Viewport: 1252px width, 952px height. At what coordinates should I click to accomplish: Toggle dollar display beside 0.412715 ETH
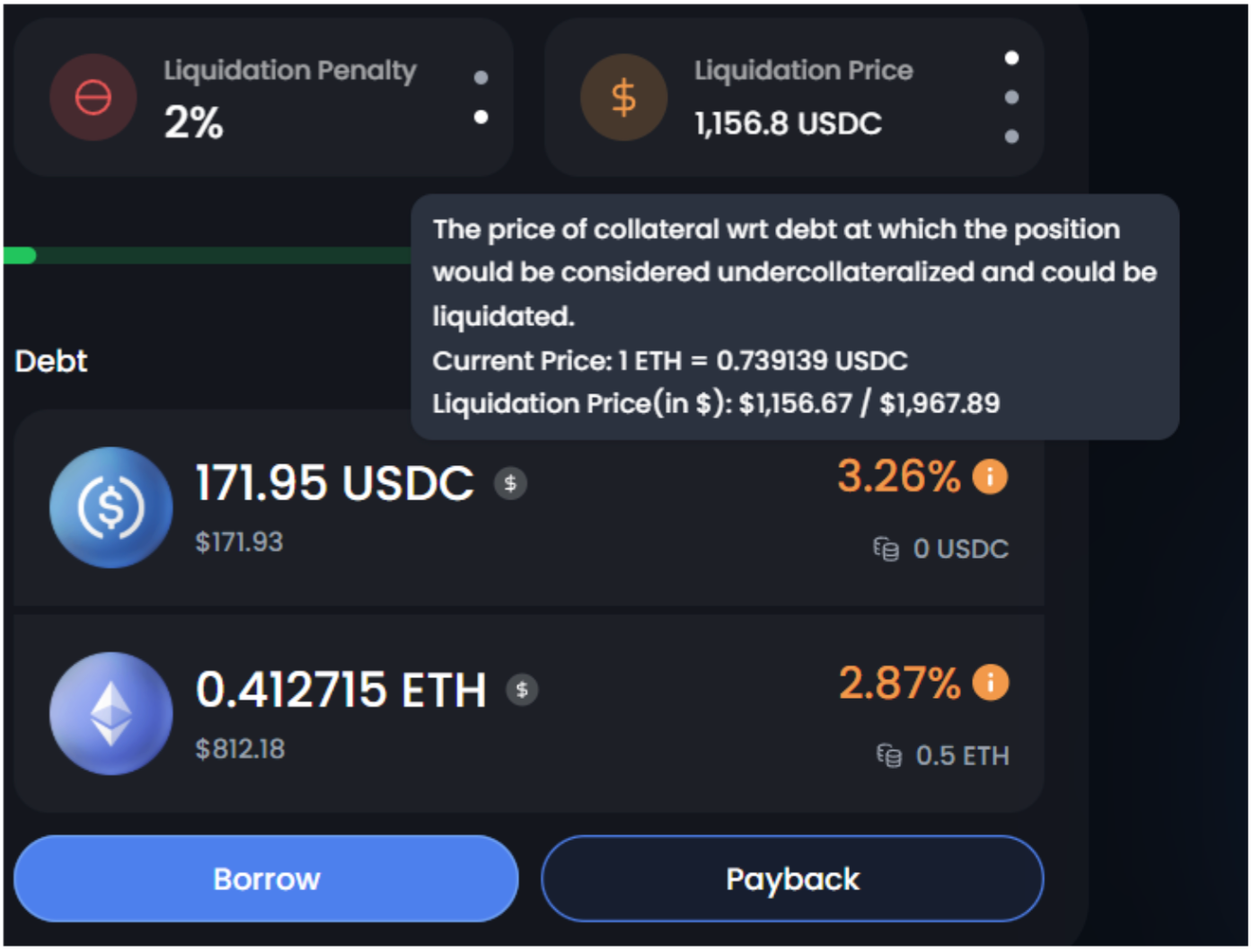pos(522,690)
